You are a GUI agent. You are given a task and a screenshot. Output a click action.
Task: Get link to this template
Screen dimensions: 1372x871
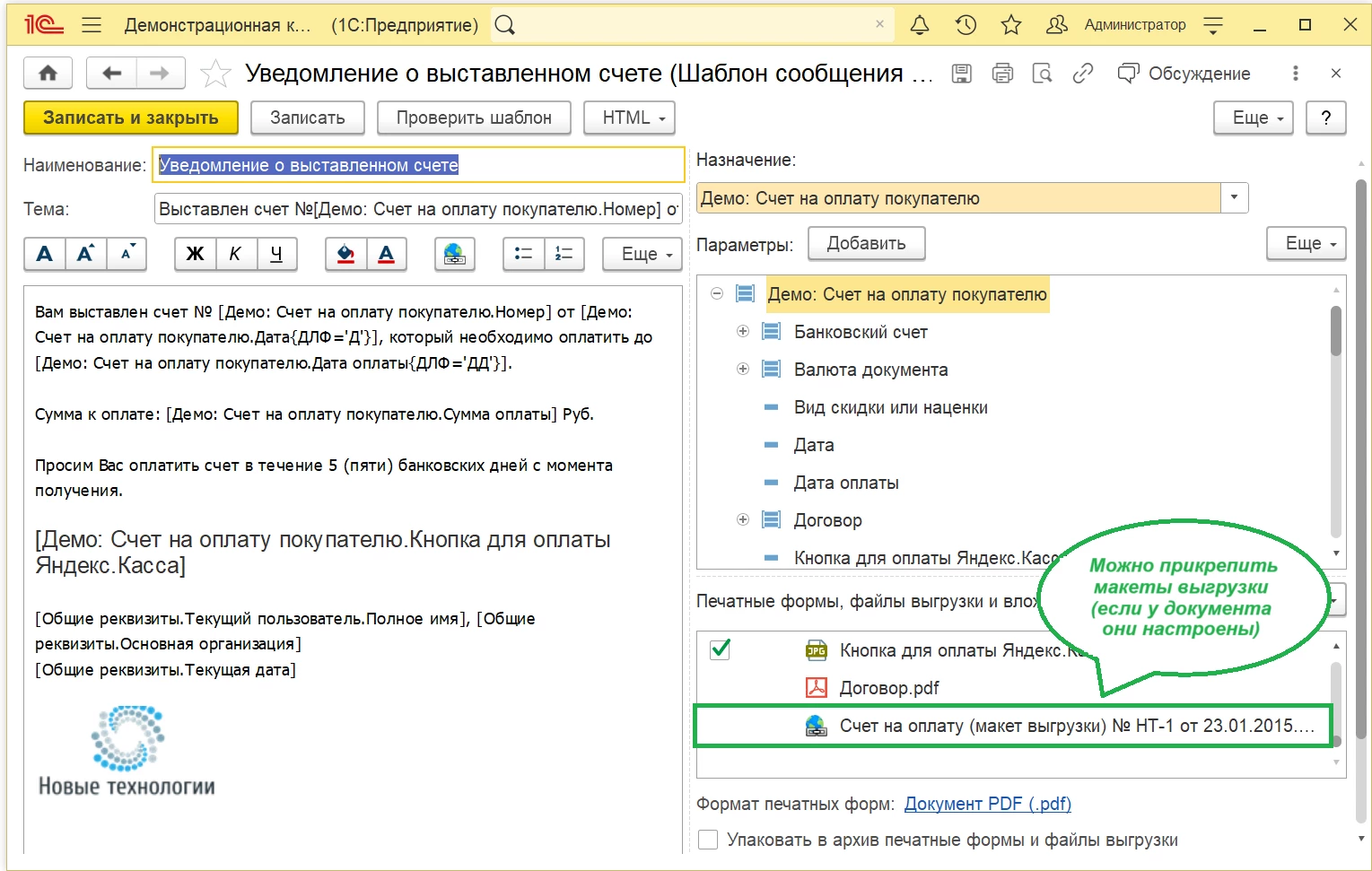coord(1083,74)
